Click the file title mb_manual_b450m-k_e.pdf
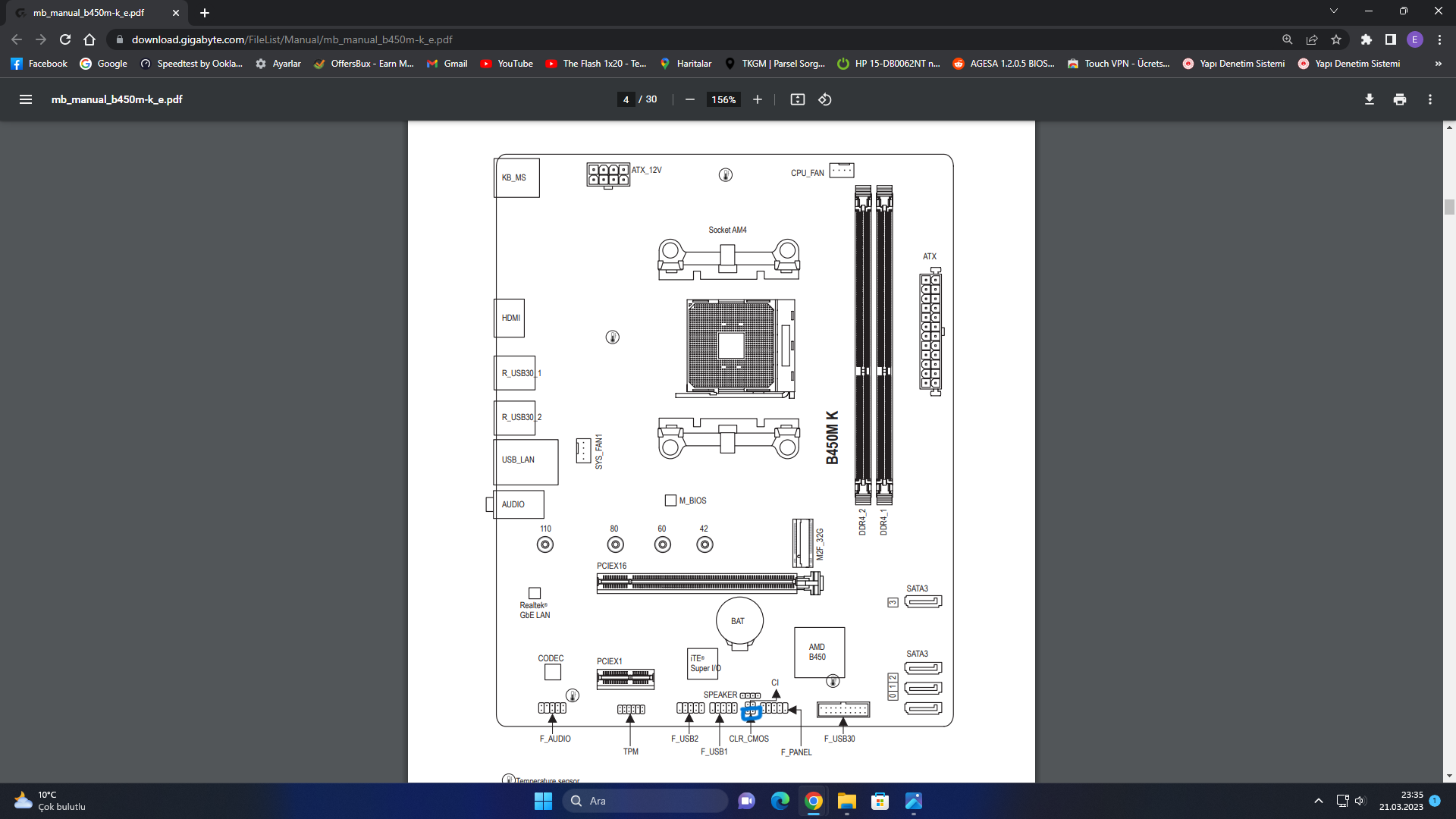The width and height of the screenshot is (1456, 819). (x=117, y=99)
